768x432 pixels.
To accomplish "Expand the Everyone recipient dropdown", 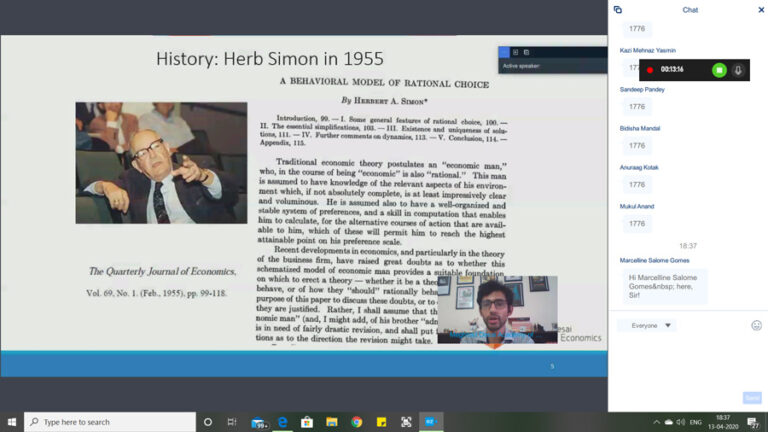I will pos(647,325).
